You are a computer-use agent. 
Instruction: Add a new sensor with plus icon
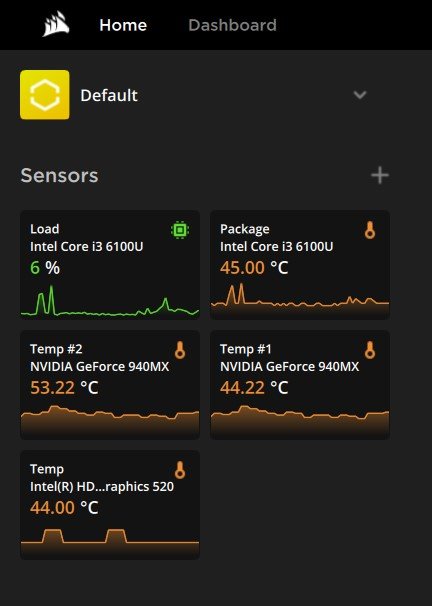[x=380, y=175]
